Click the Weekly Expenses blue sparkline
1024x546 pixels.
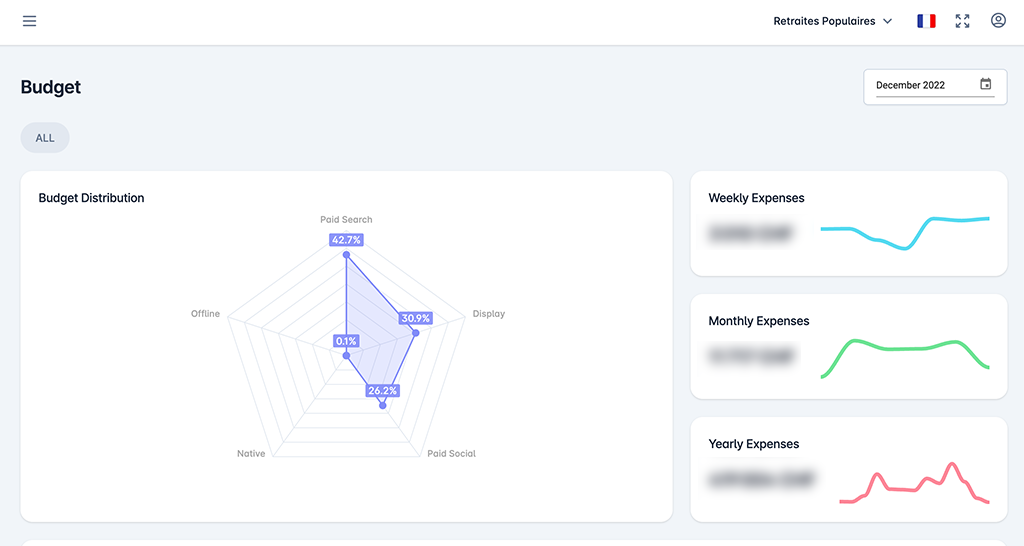905,233
